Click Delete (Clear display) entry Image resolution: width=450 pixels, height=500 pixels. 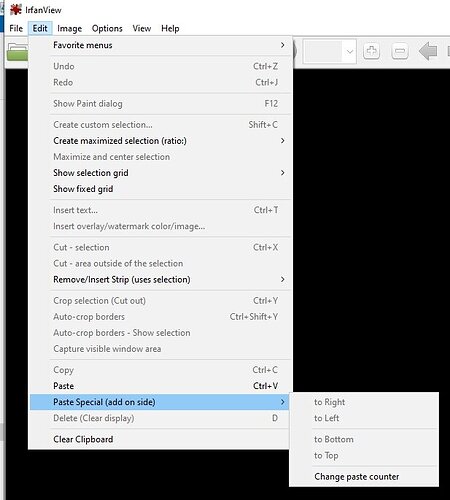click(x=159, y=418)
